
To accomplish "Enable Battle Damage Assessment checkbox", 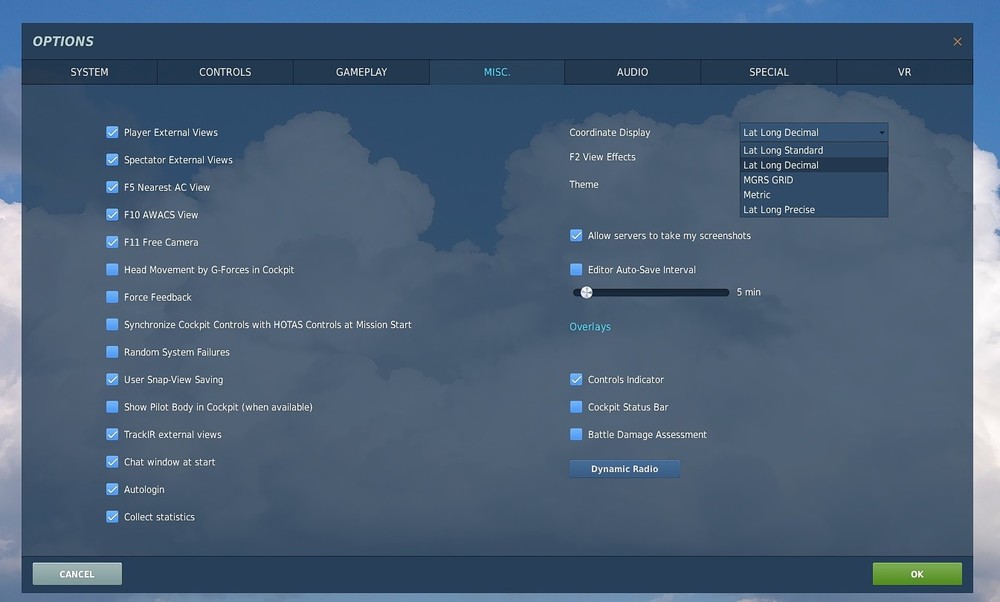I will (576, 434).
